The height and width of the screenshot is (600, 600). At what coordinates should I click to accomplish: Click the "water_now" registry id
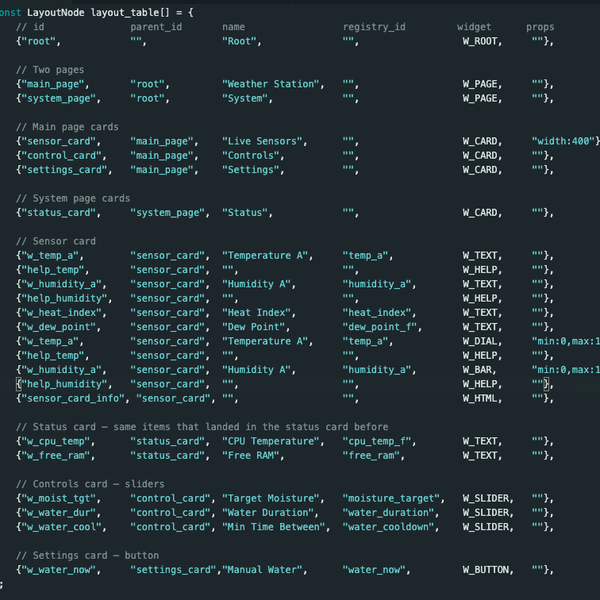coord(374,570)
